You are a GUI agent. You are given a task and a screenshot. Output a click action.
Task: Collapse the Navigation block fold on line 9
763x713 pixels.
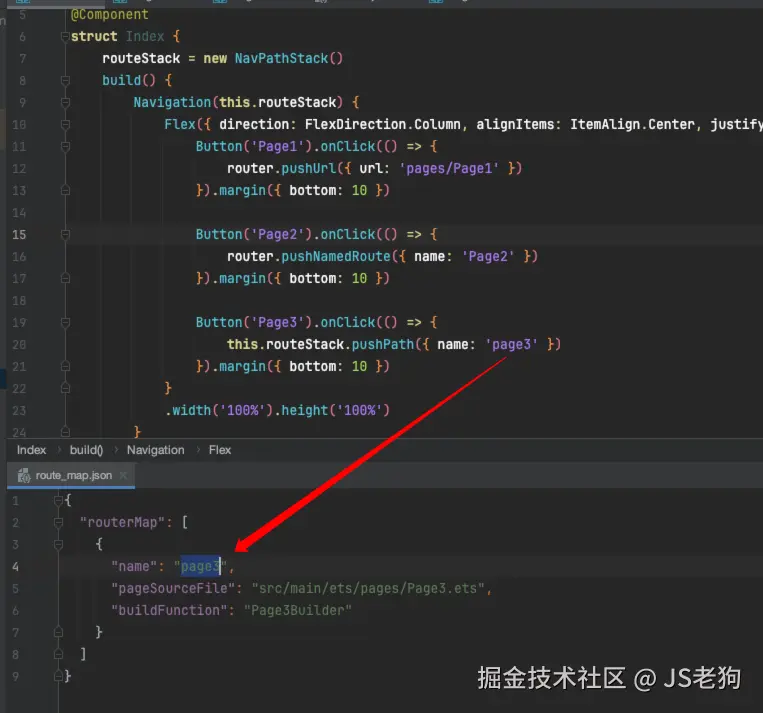(65, 102)
